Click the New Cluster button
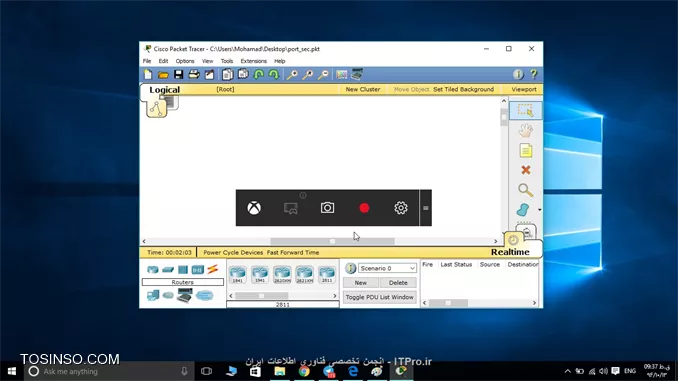The image size is (678, 381). tap(363, 89)
